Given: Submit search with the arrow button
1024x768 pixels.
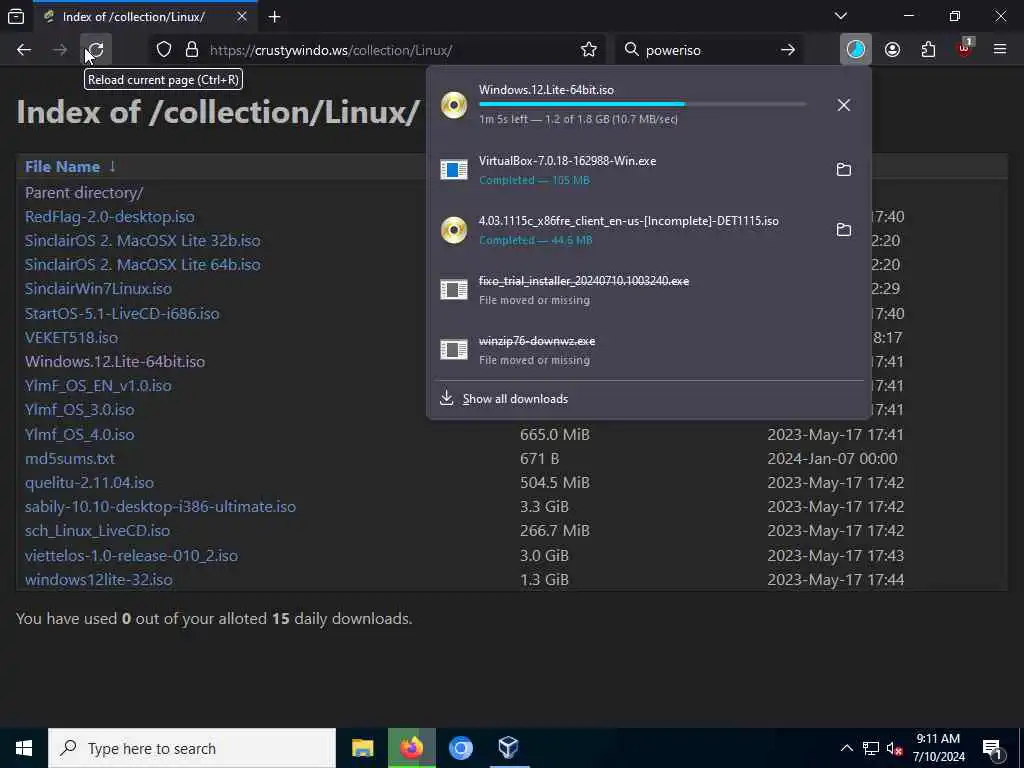Looking at the screenshot, I should (x=788, y=50).
